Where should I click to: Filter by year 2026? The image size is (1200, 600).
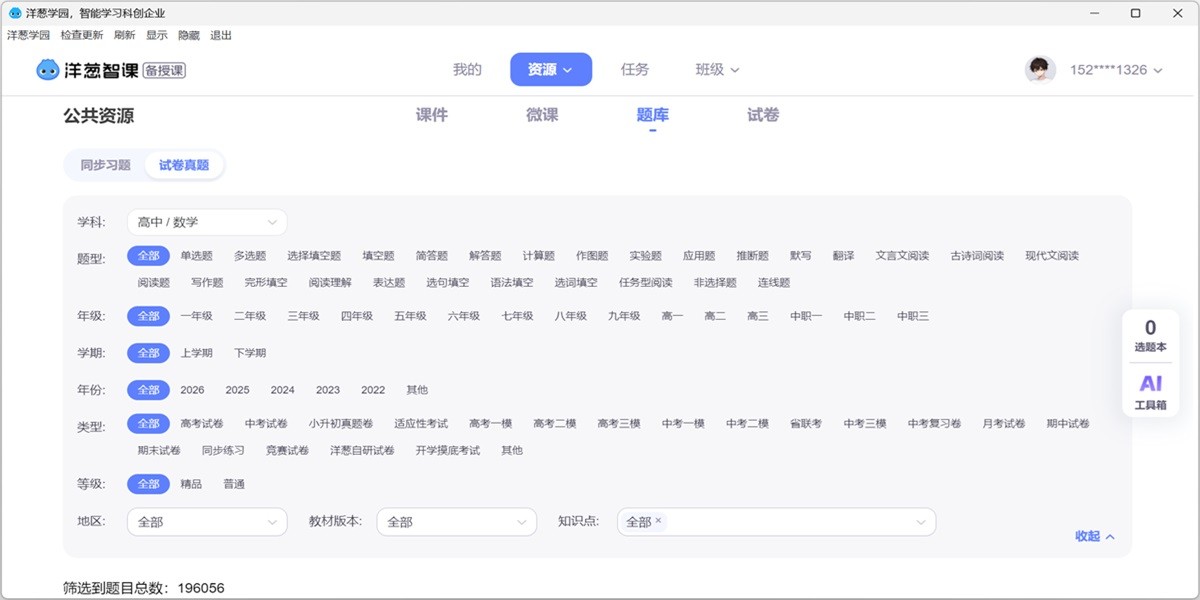tap(191, 389)
